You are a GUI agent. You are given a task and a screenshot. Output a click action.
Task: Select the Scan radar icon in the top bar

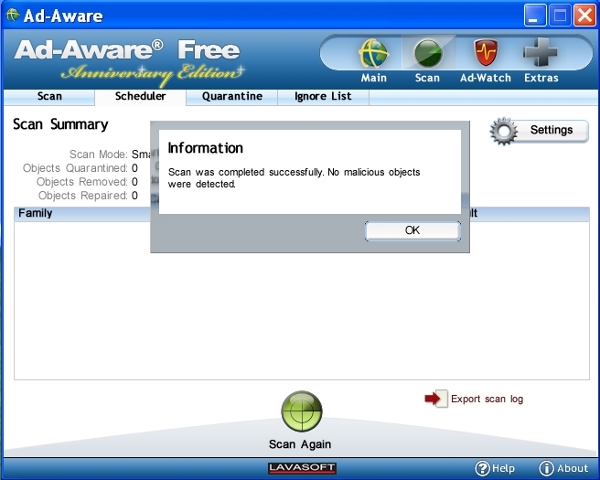[x=428, y=53]
